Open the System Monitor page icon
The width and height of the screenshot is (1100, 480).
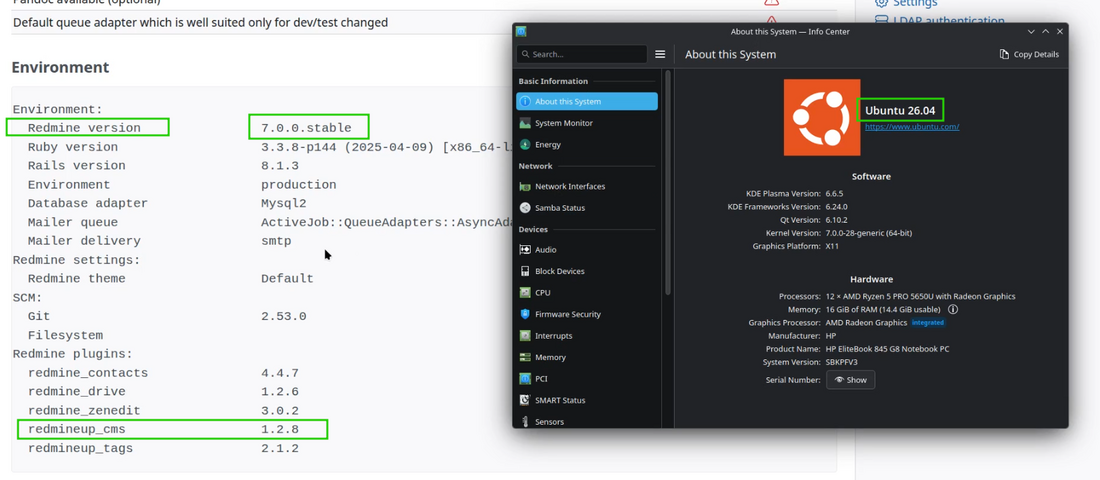(x=525, y=123)
